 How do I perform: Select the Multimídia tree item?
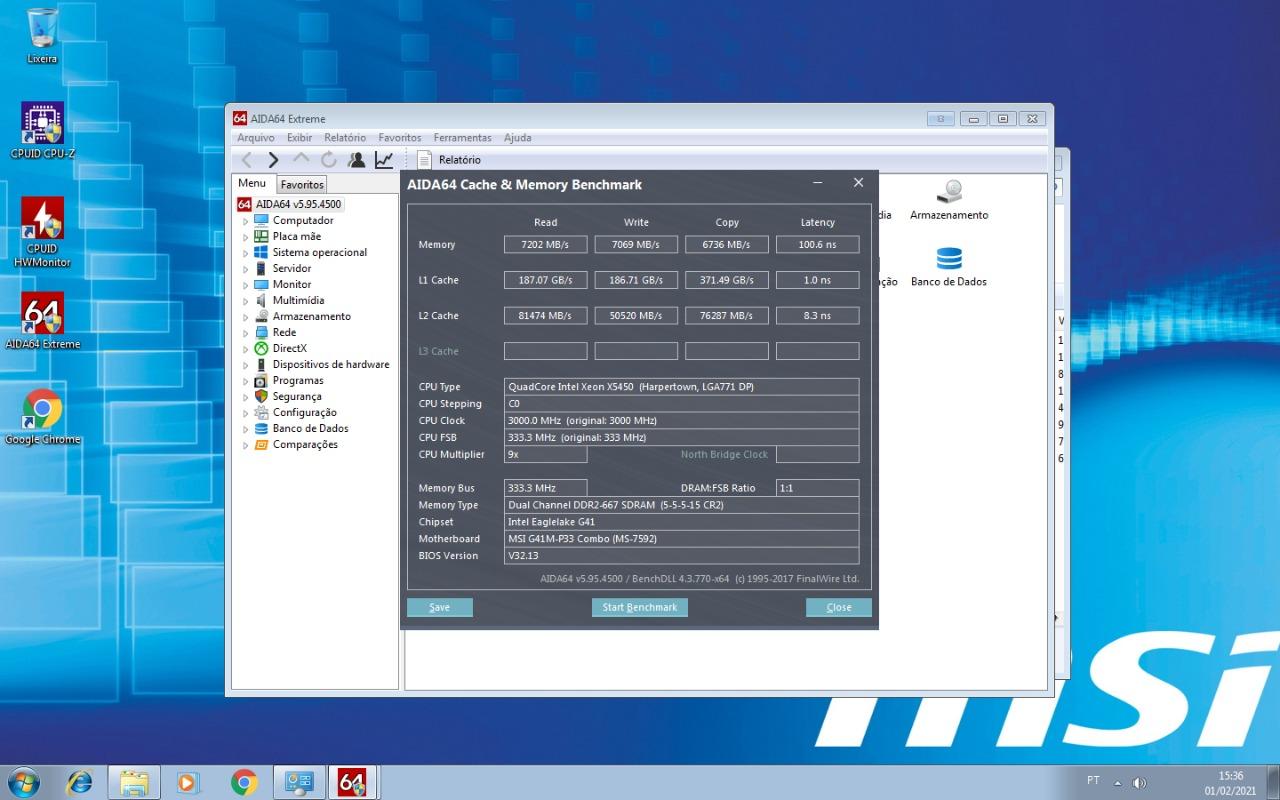tap(298, 300)
